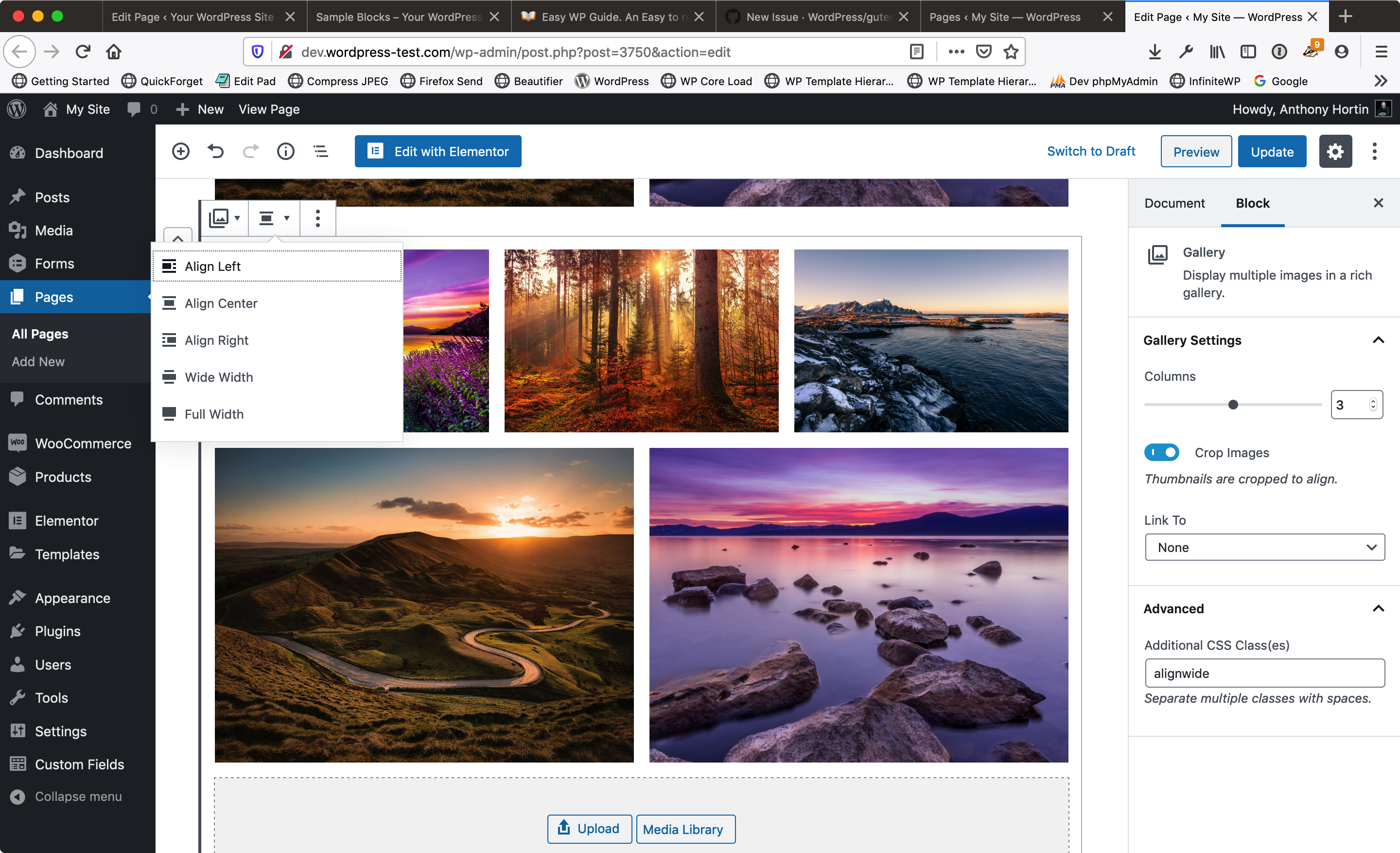Open more tools vertical dots menu
This screenshot has width=1400, height=853.
[1374, 152]
